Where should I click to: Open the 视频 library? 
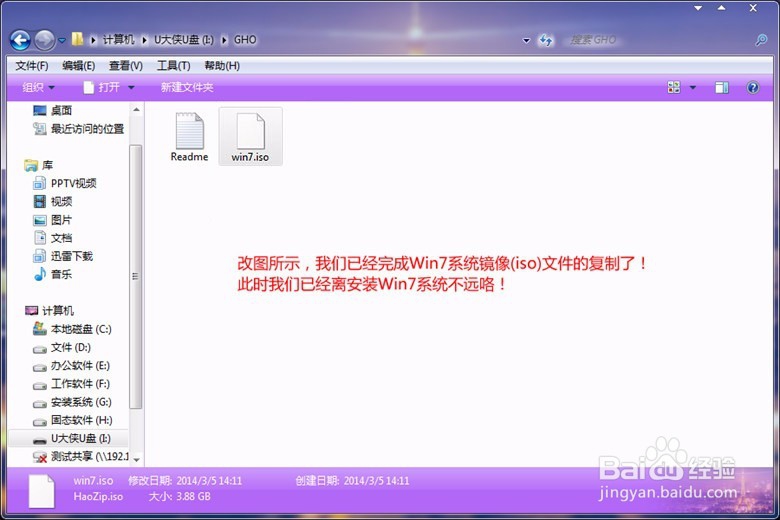coord(52,202)
